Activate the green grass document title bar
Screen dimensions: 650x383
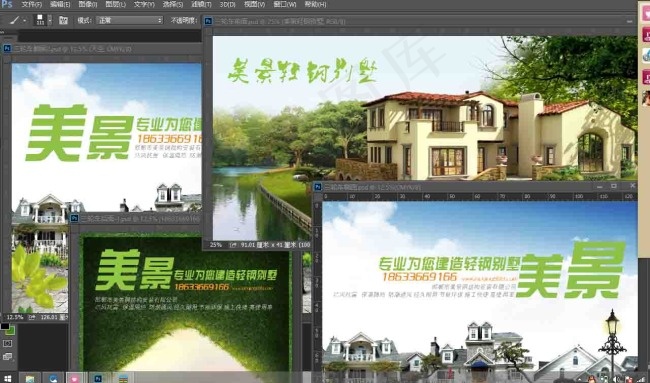pyautogui.click(x=136, y=218)
